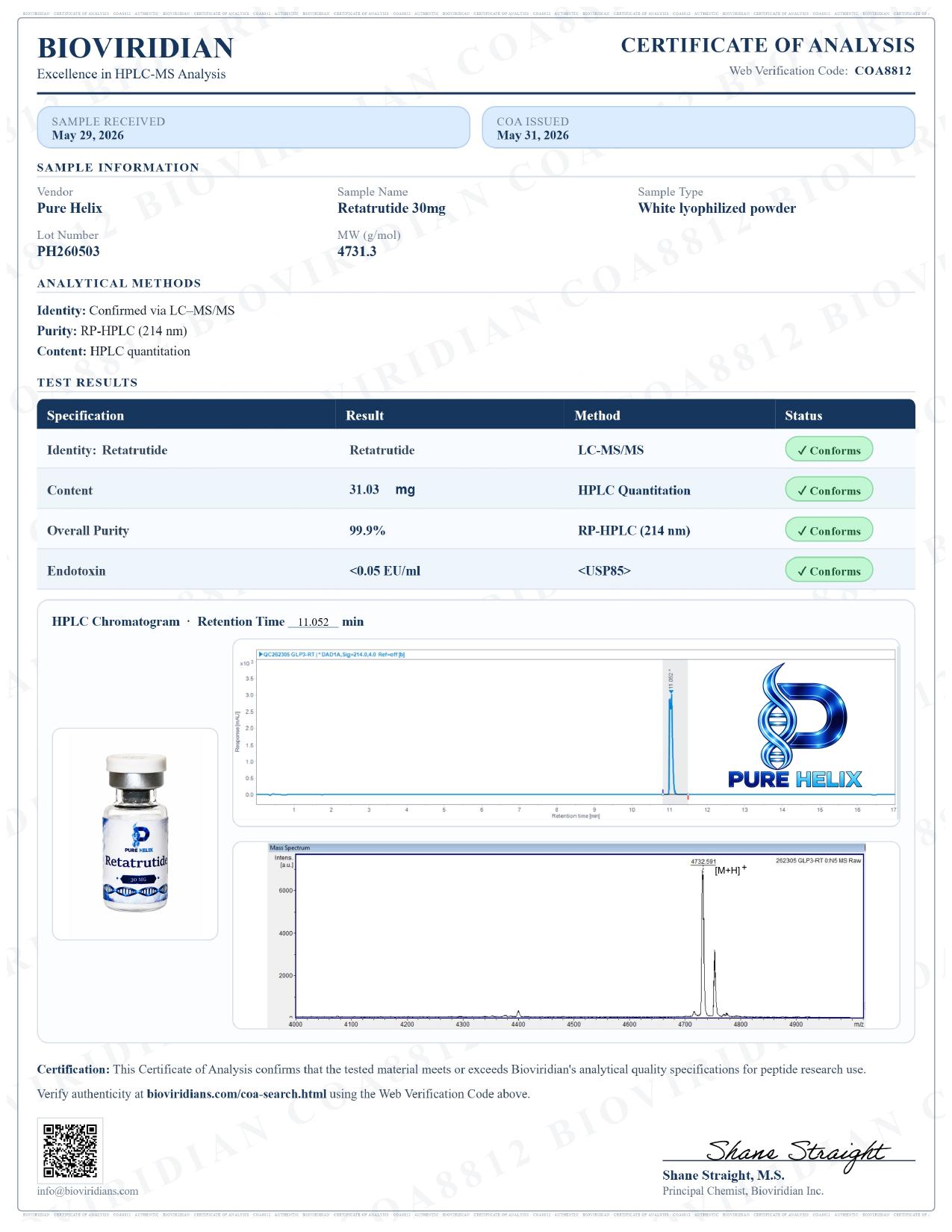952x1232 pixels.
Task: Click the sample type White lyophilized powder
Action: (717, 208)
